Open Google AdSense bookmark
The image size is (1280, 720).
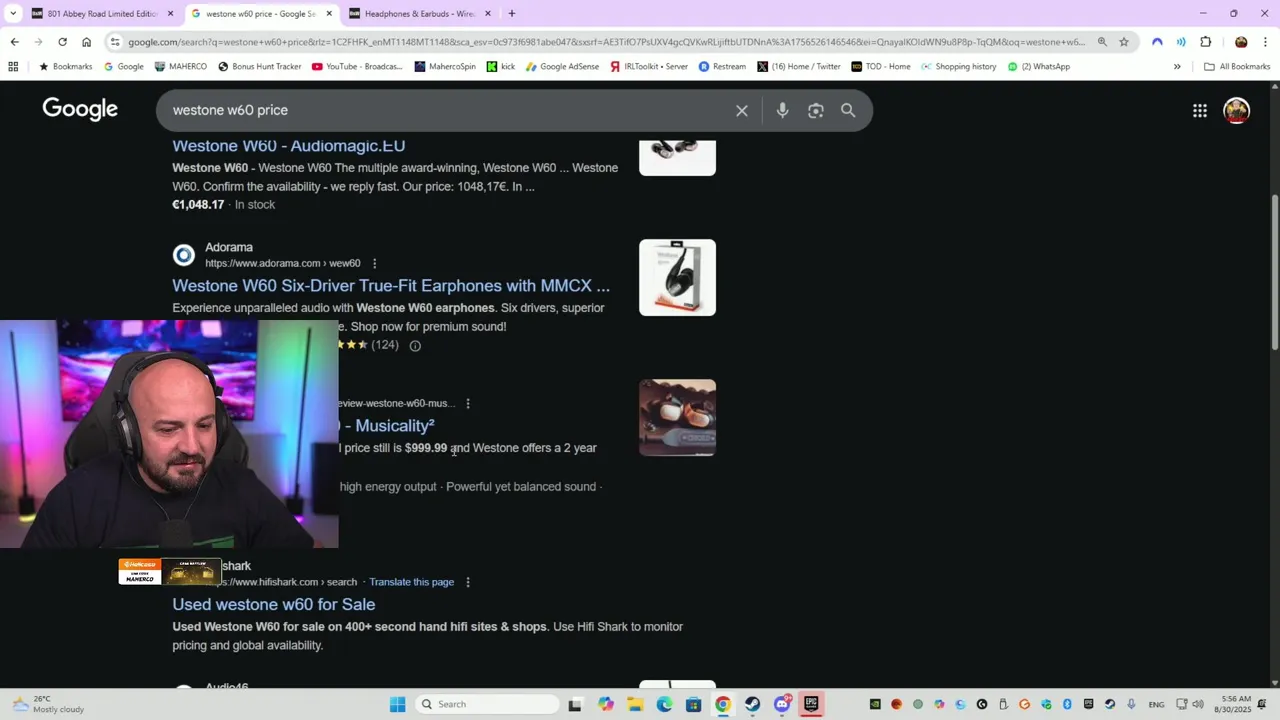(562, 67)
